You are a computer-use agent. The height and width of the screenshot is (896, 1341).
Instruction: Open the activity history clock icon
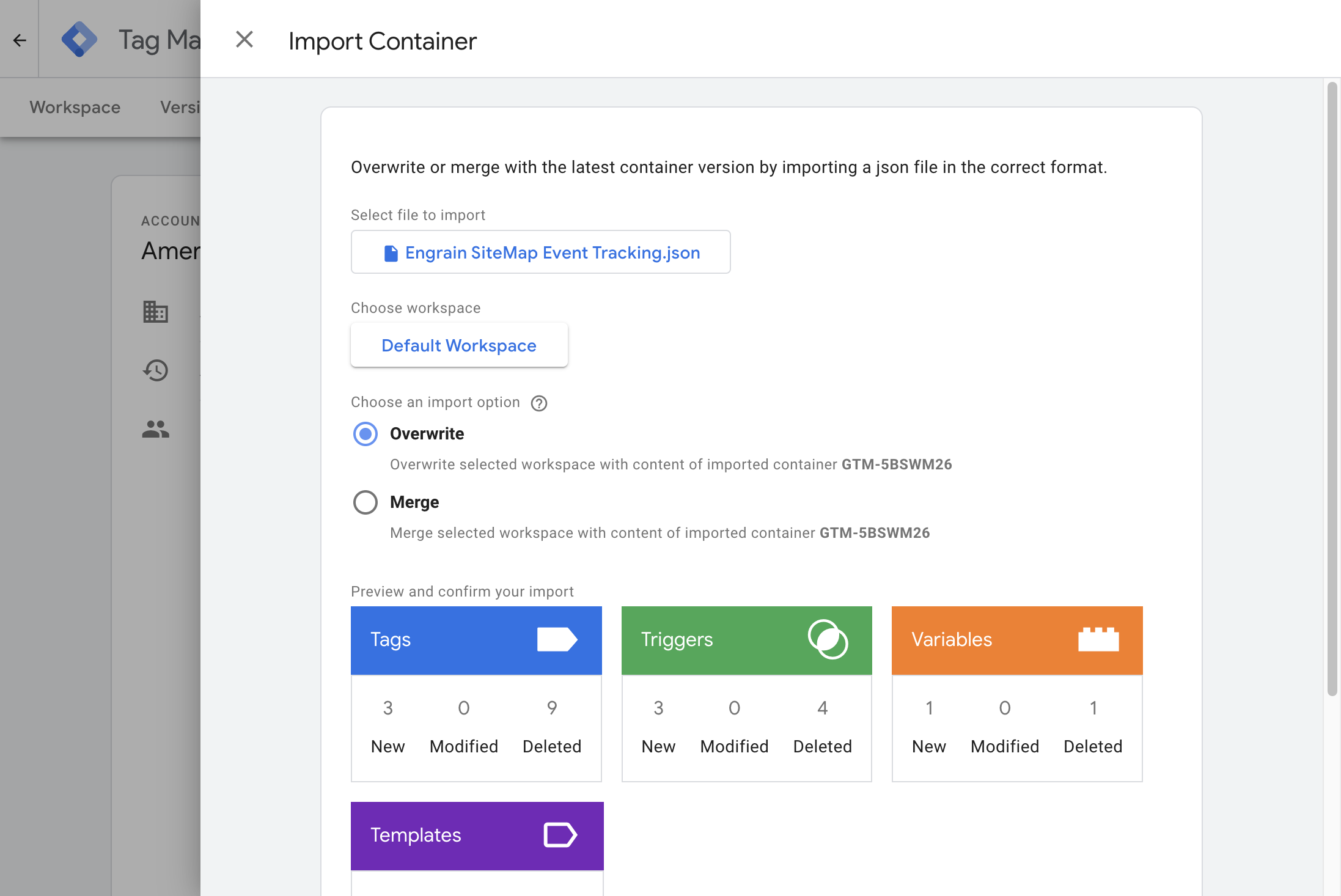(155, 370)
